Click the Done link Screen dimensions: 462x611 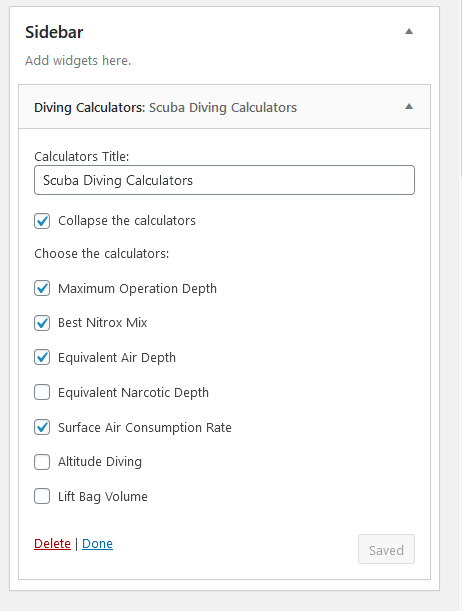coord(97,543)
